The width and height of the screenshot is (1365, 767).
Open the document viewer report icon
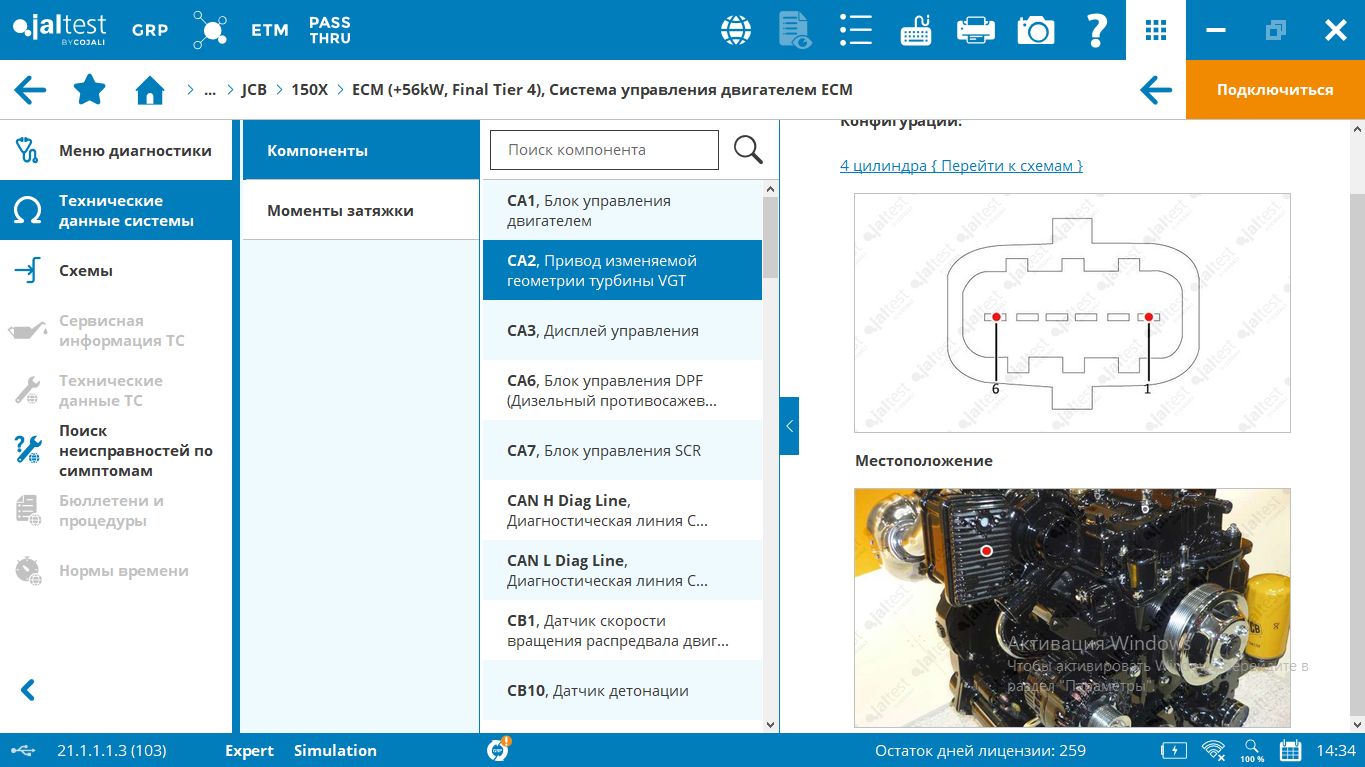pos(795,30)
